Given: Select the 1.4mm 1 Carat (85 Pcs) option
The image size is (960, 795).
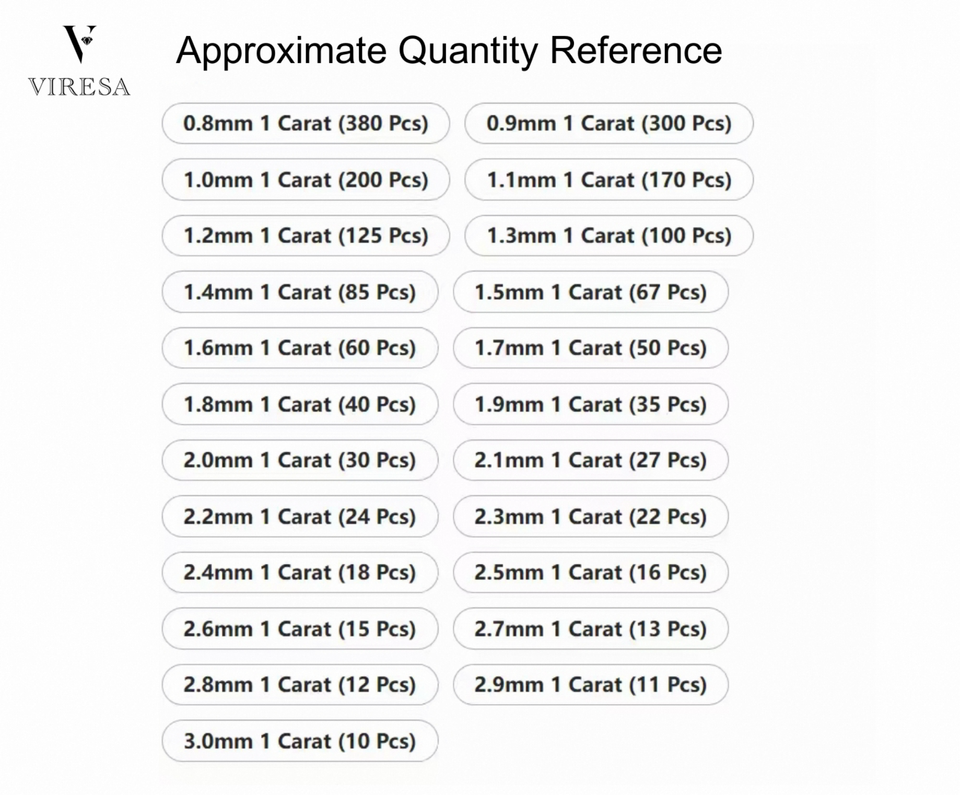Looking at the screenshot, I should click(x=299, y=292).
